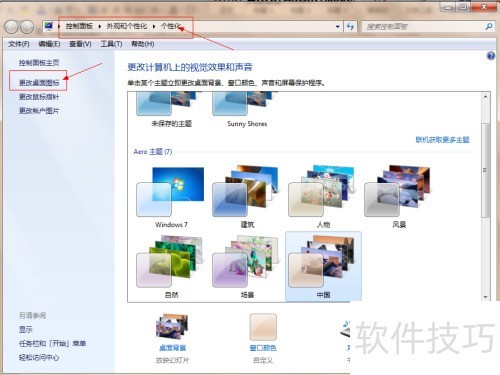500x375 pixels.
Task: Select the 场景 theme
Action: click(247, 267)
